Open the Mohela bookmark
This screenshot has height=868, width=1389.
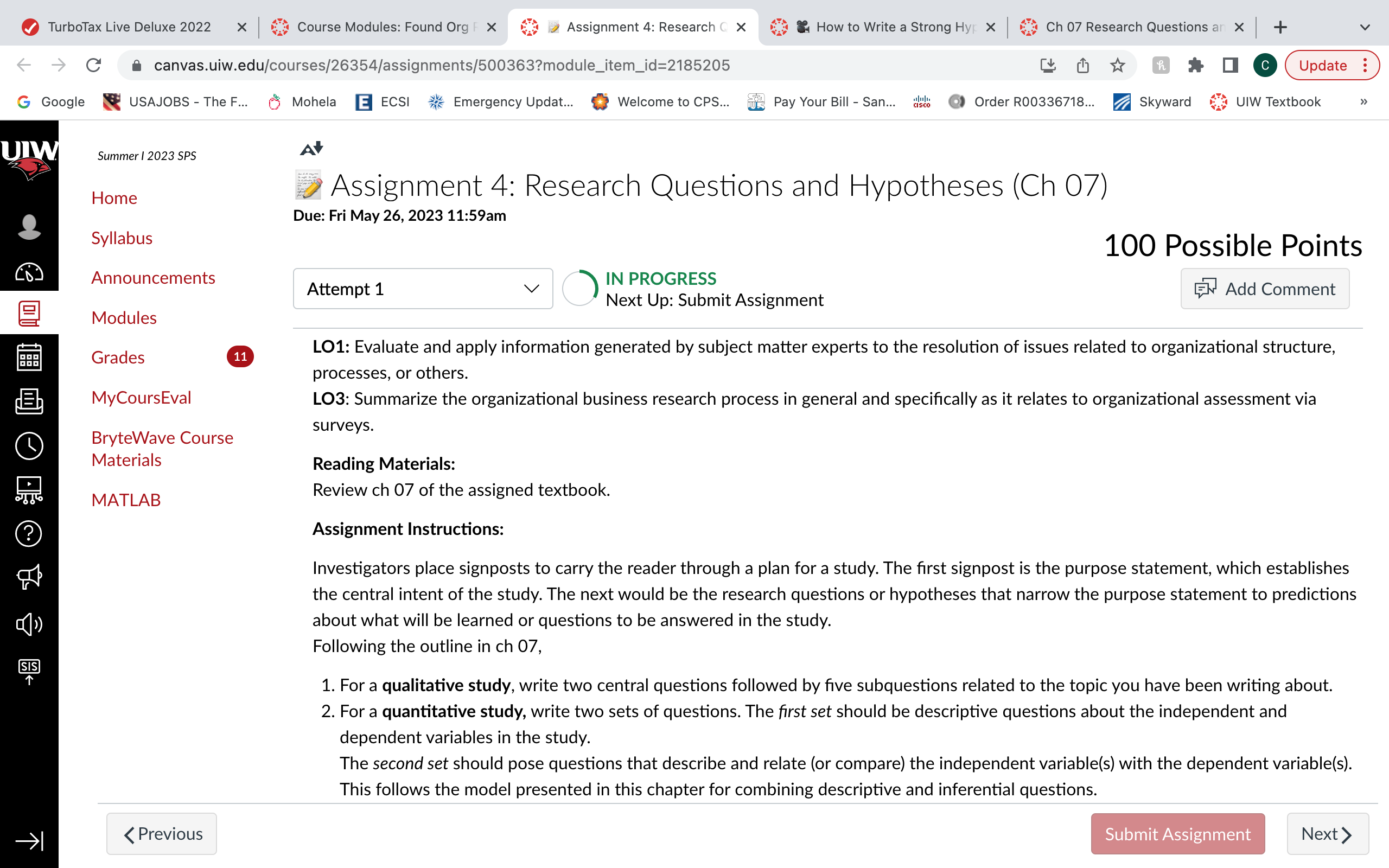[x=302, y=101]
